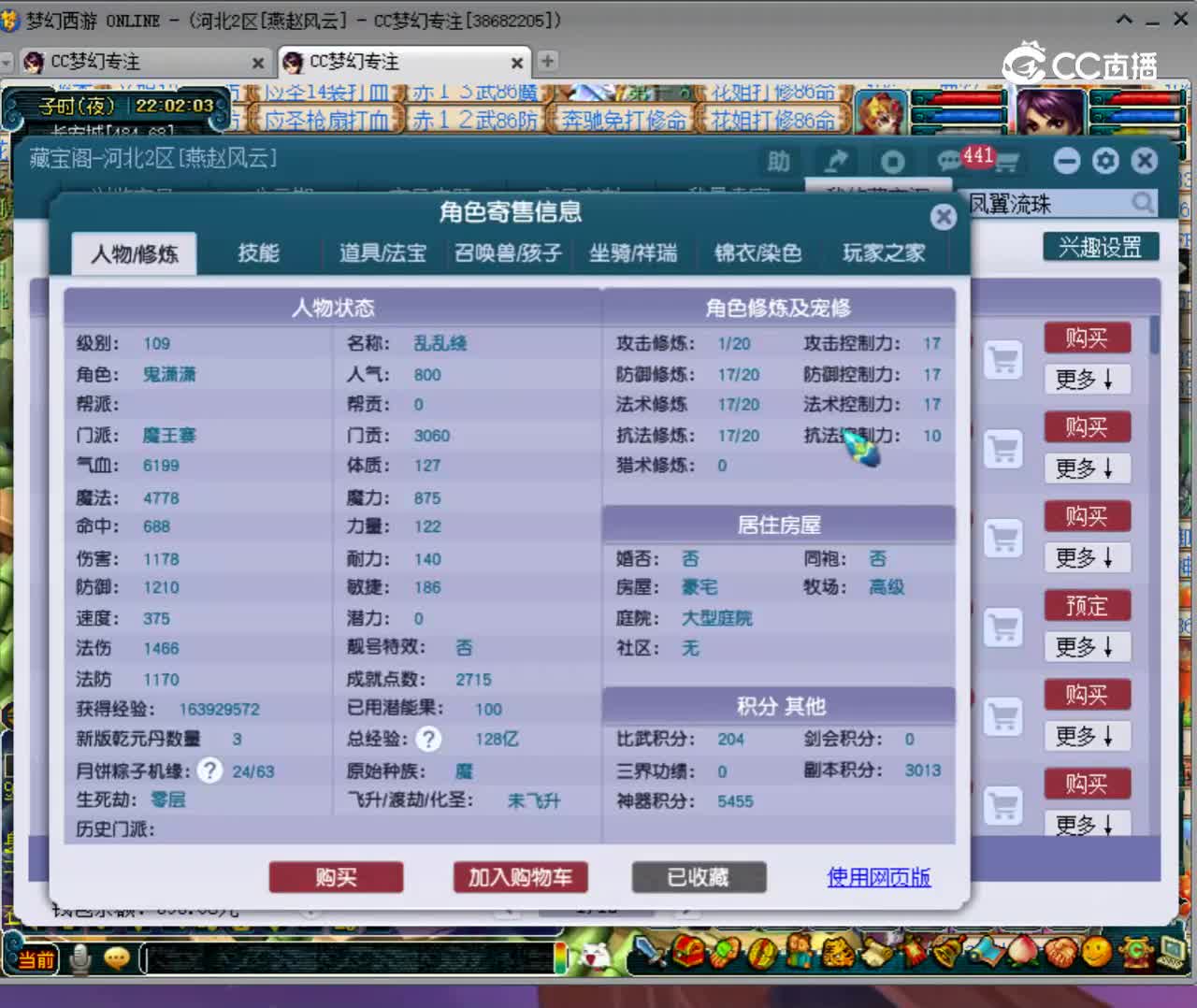Click the scroll icon in bottom toolbar
The width and height of the screenshot is (1197, 1008).
tap(877, 953)
